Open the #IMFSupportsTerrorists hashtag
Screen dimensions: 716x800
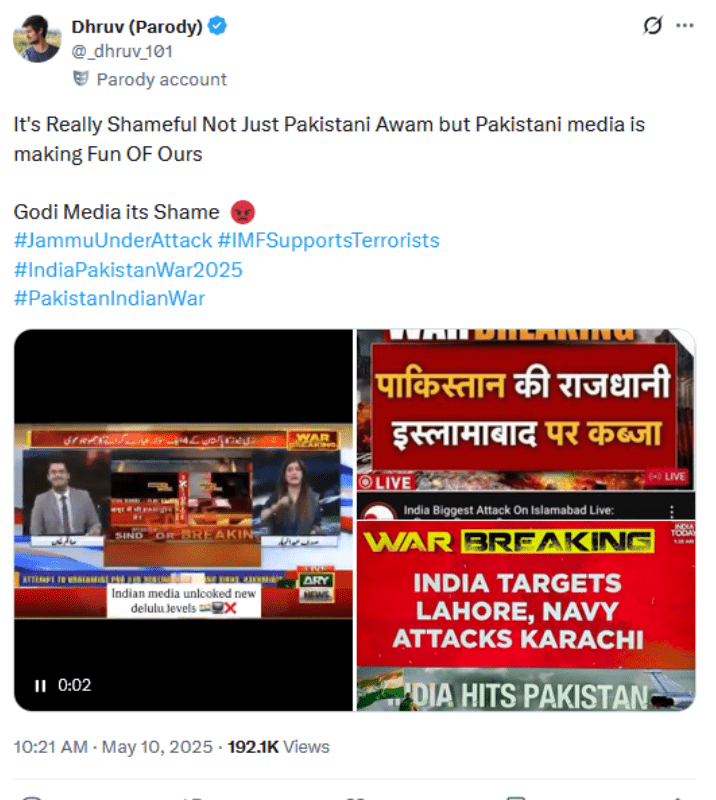329,240
